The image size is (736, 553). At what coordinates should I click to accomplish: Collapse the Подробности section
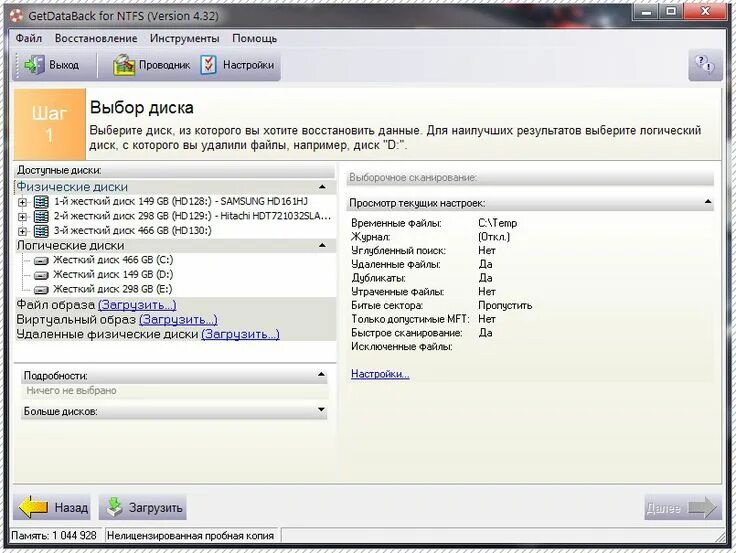[321, 375]
